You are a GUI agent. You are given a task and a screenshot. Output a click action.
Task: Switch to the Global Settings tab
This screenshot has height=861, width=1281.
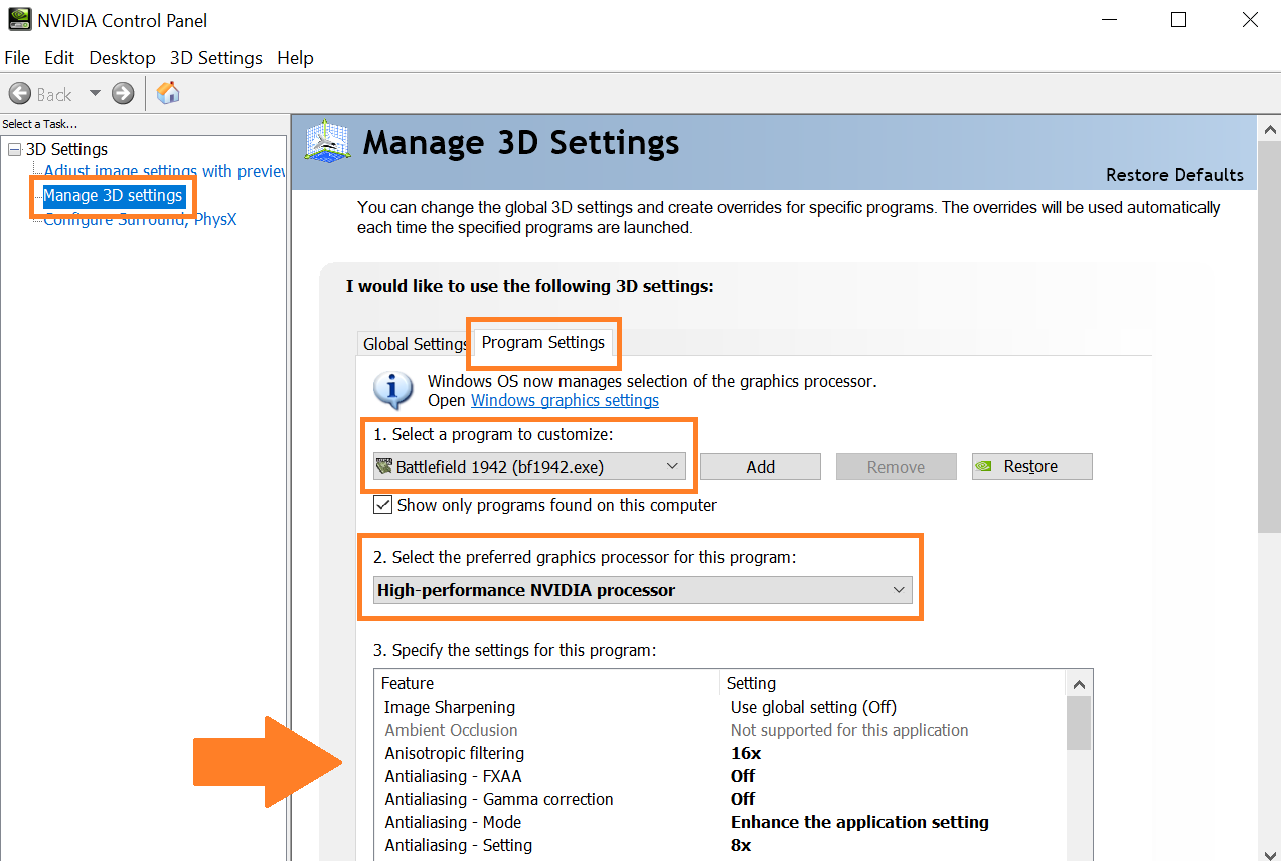point(415,344)
